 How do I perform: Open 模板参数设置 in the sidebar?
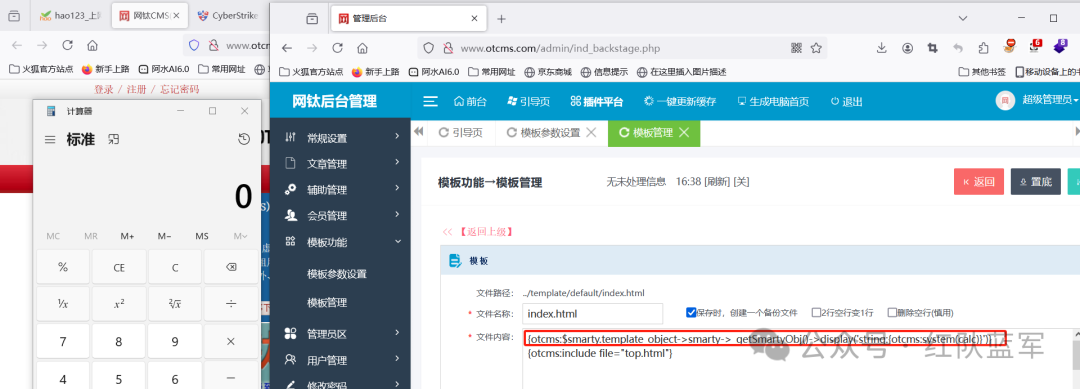(337, 274)
